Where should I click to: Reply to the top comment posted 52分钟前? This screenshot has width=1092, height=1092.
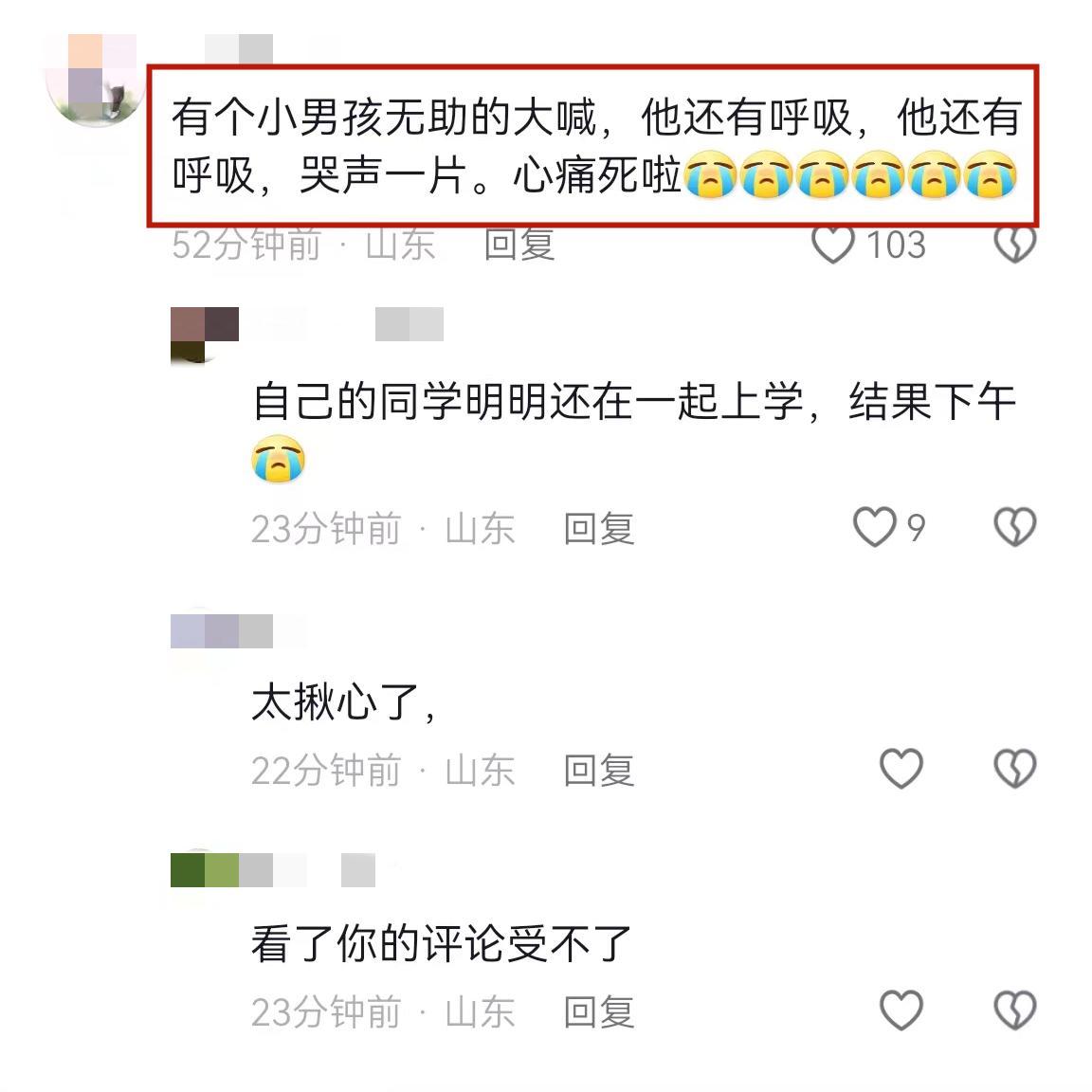(519, 246)
